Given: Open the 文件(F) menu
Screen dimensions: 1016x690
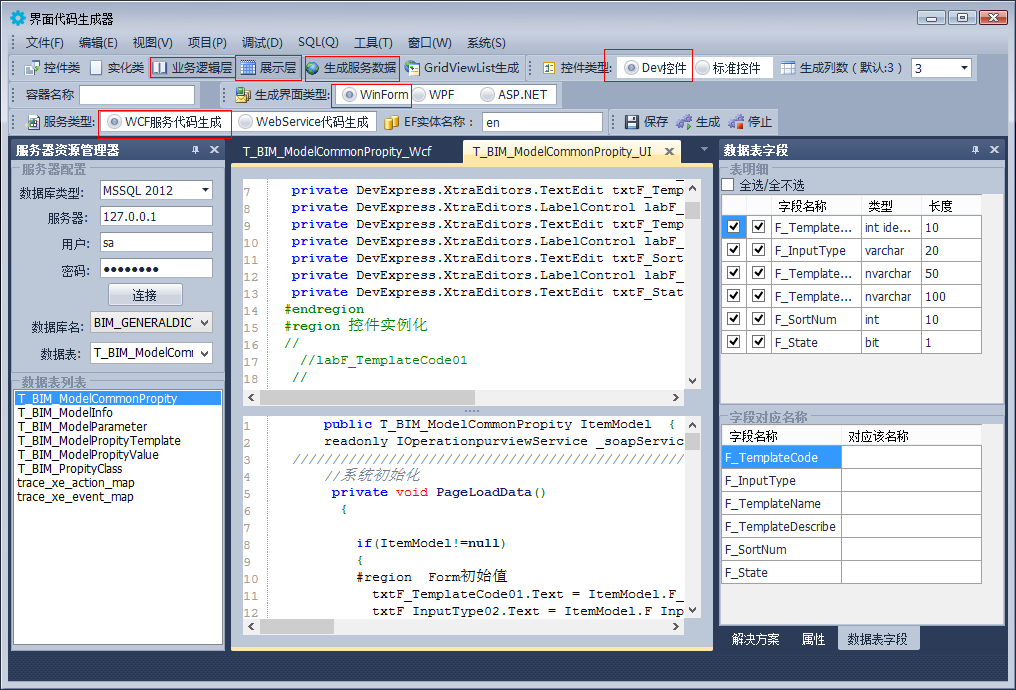Looking at the screenshot, I should tap(45, 43).
